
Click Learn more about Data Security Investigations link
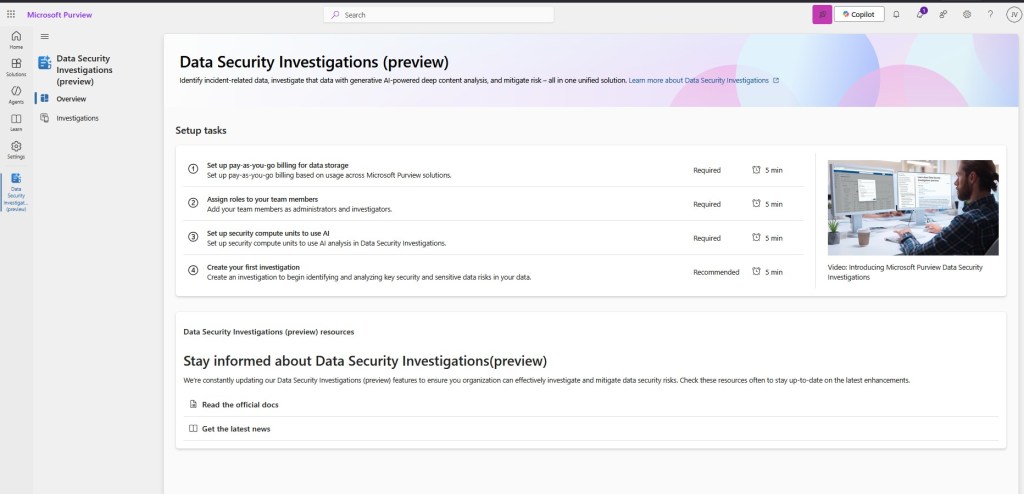tap(699, 80)
